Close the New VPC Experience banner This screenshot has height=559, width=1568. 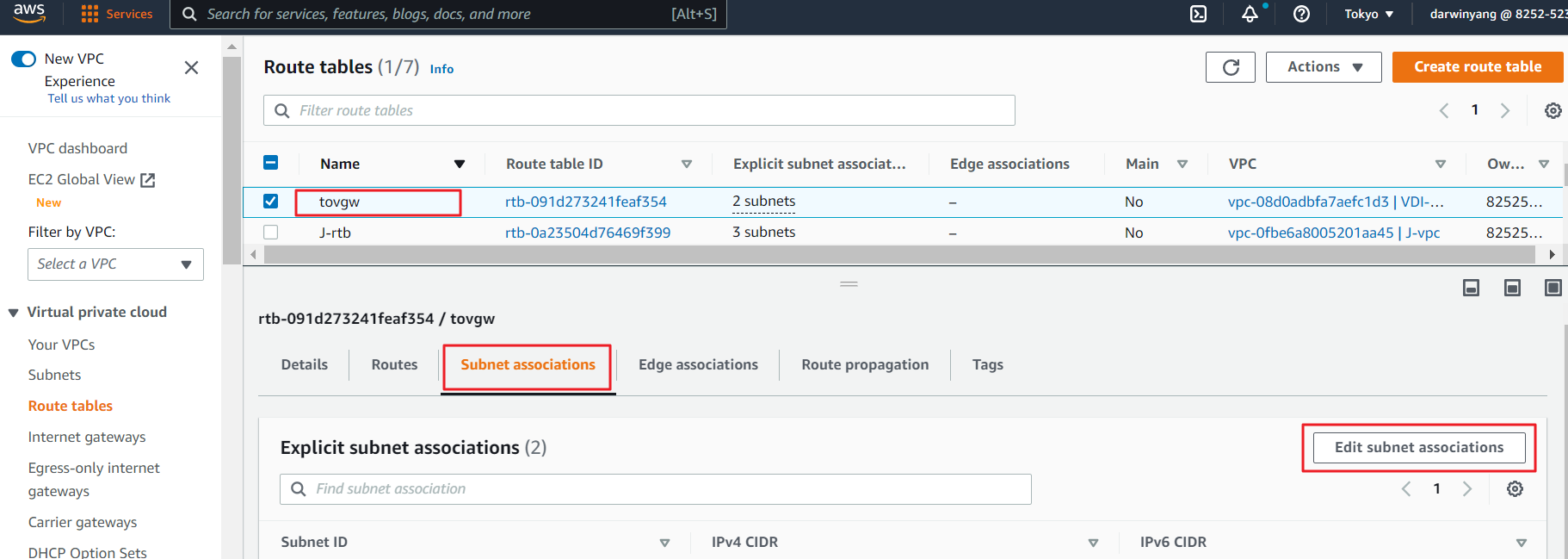pos(191,67)
